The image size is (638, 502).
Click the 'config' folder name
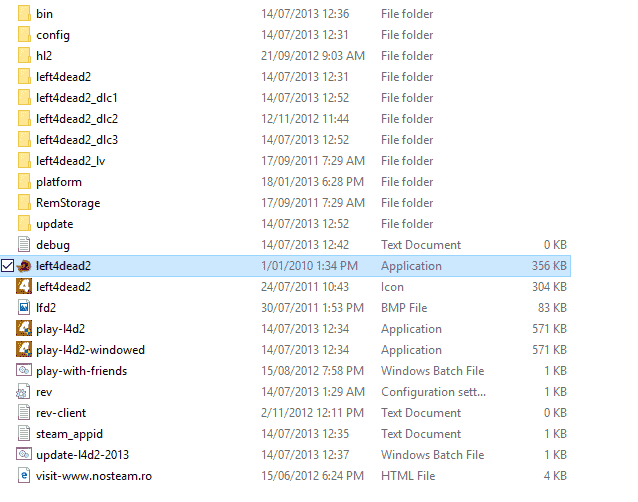click(x=53, y=35)
